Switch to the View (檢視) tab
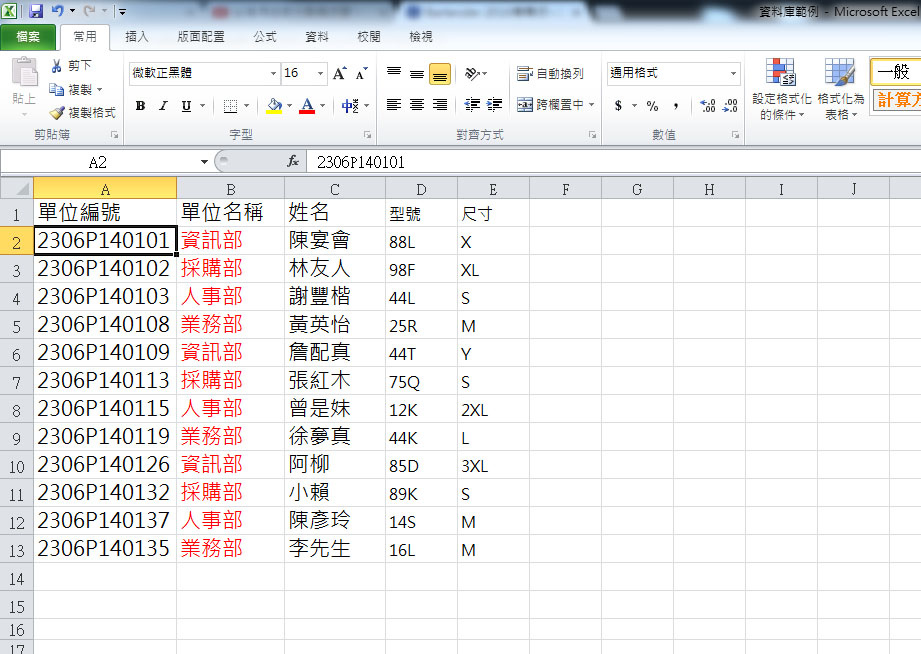 pyautogui.click(x=421, y=36)
